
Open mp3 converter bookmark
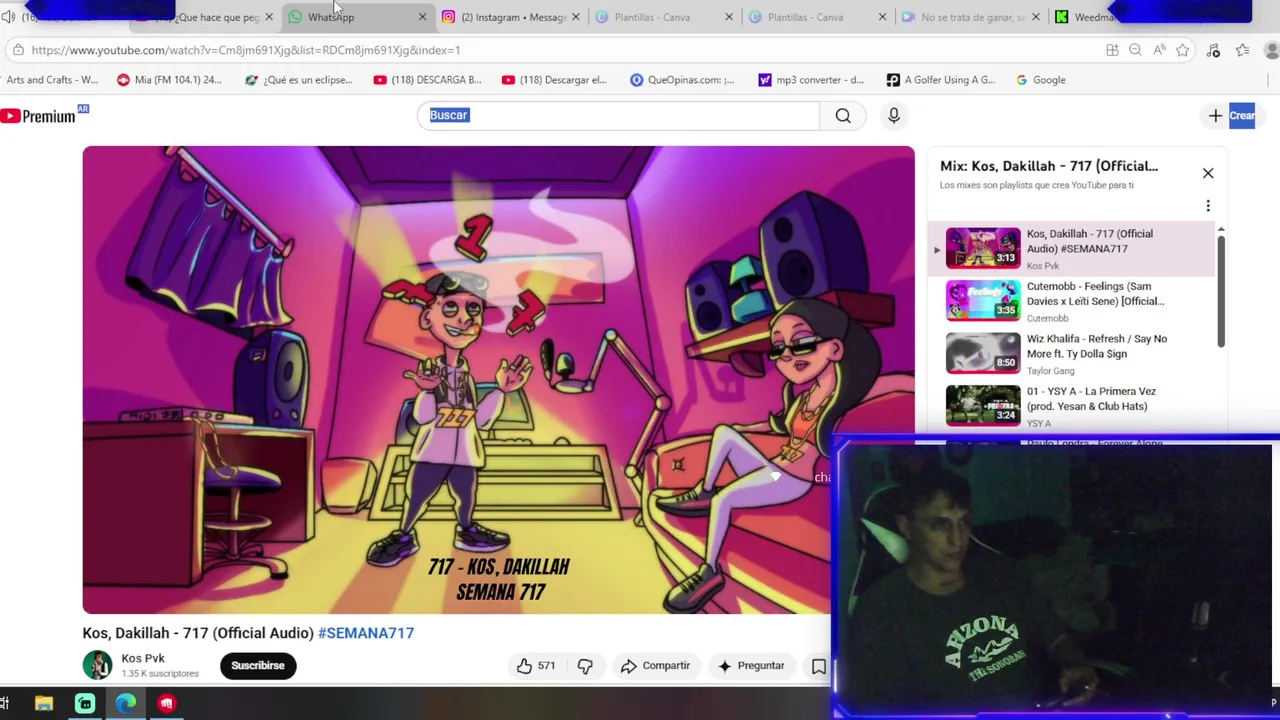pyautogui.click(x=811, y=80)
